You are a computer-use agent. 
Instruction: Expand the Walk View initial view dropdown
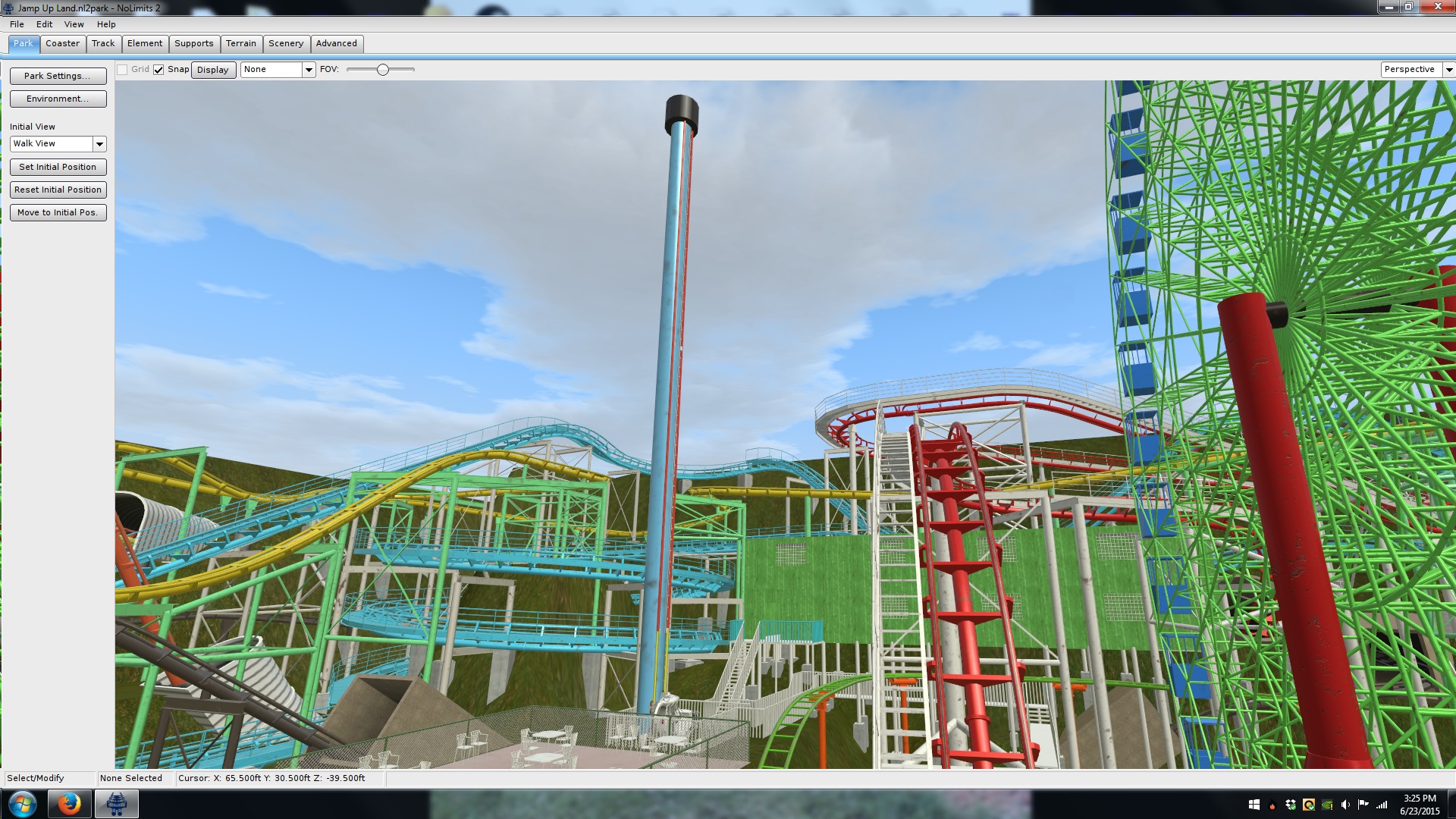99,144
